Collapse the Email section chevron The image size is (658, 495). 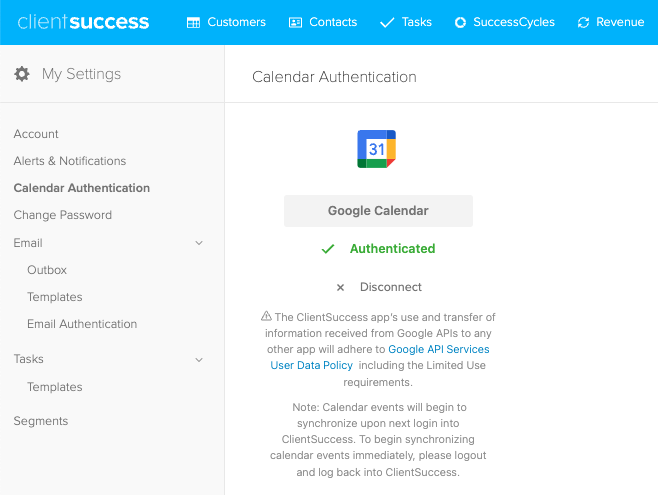point(199,243)
